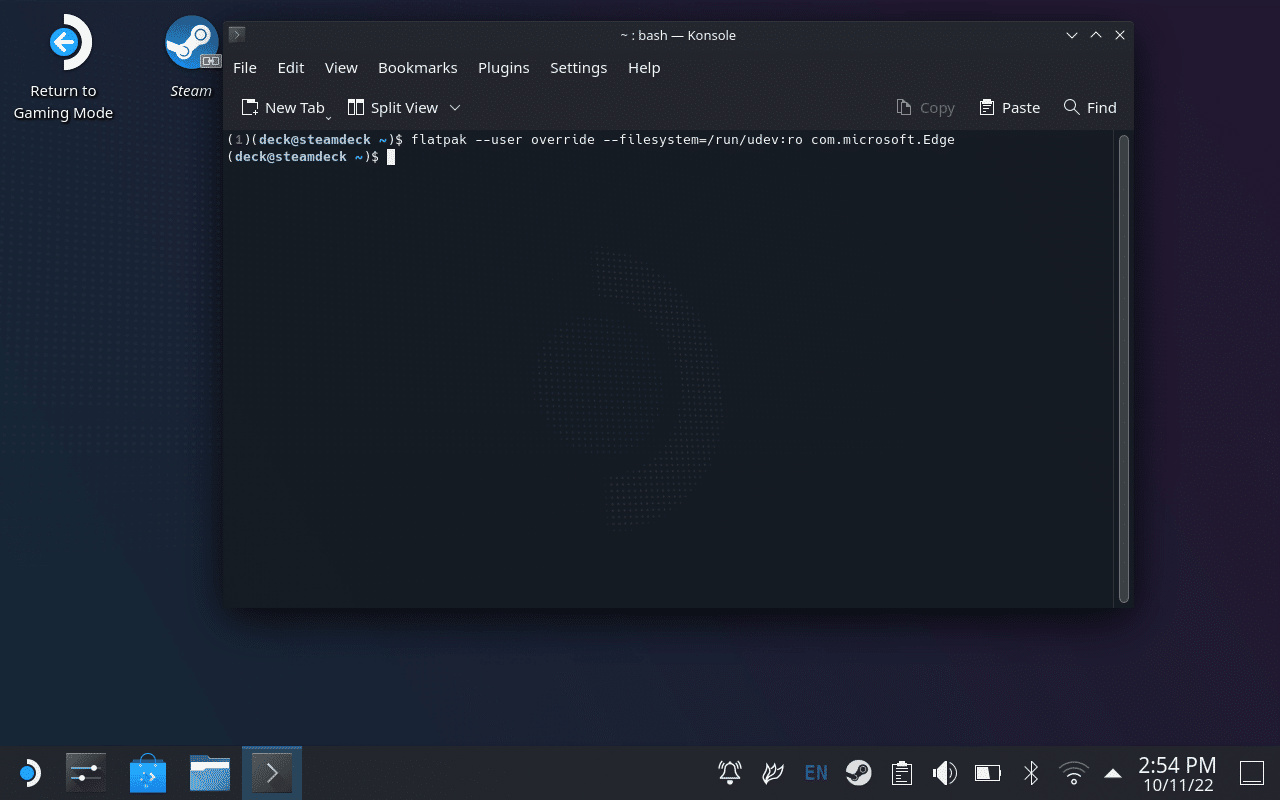Click the Paste button
Screen dimensions: 1280x800
(1009, 108)
